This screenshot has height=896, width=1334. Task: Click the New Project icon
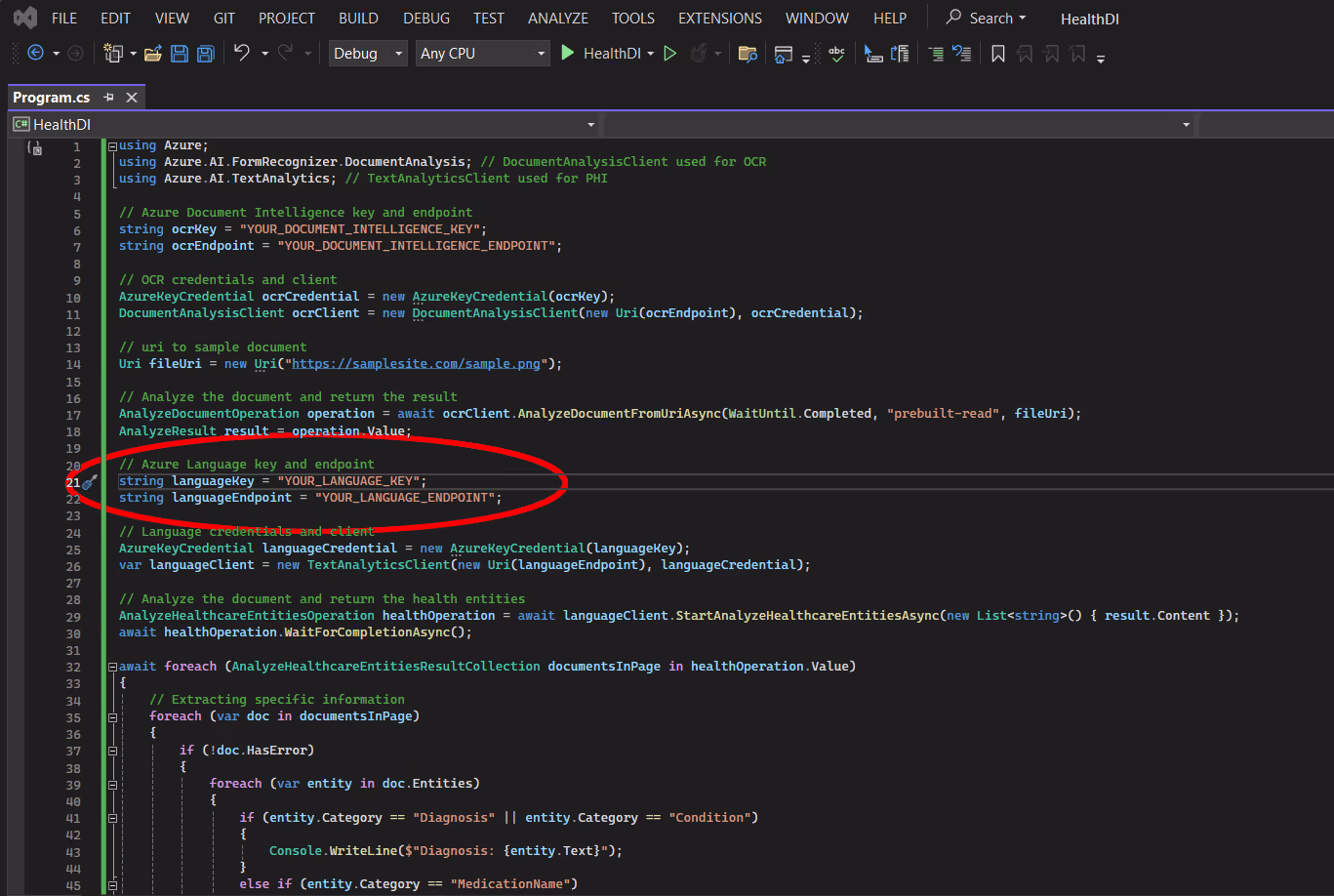click(113, 54)
